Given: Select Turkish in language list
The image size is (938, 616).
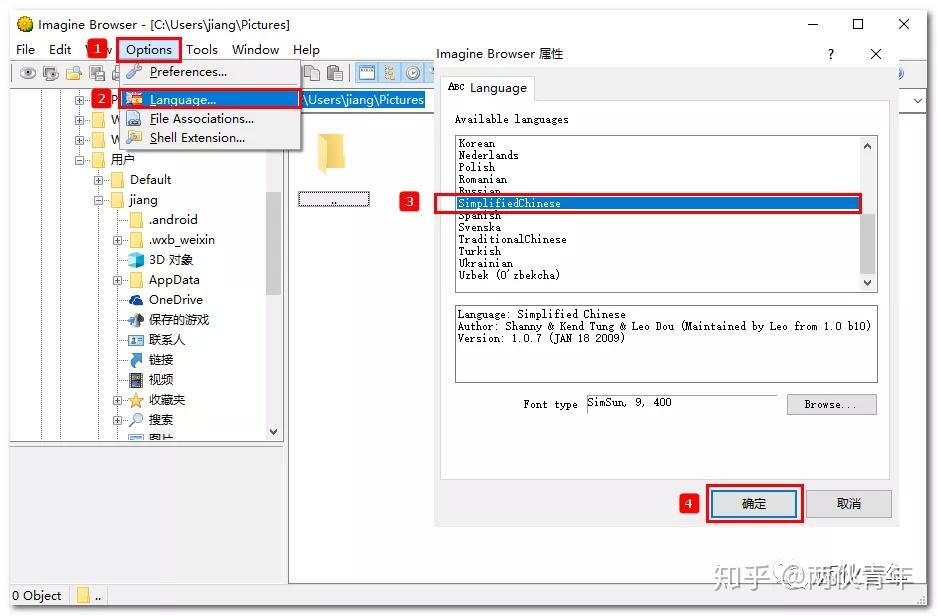Looking at the screenshot, I should click(658, 251).
